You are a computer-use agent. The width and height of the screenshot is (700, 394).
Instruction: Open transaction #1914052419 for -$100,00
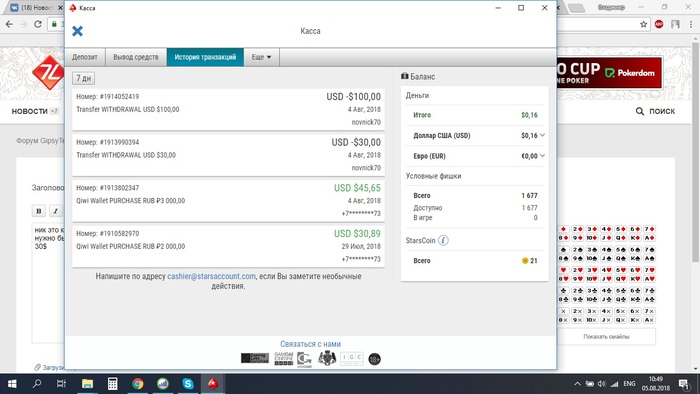click(x=228, y=109)
